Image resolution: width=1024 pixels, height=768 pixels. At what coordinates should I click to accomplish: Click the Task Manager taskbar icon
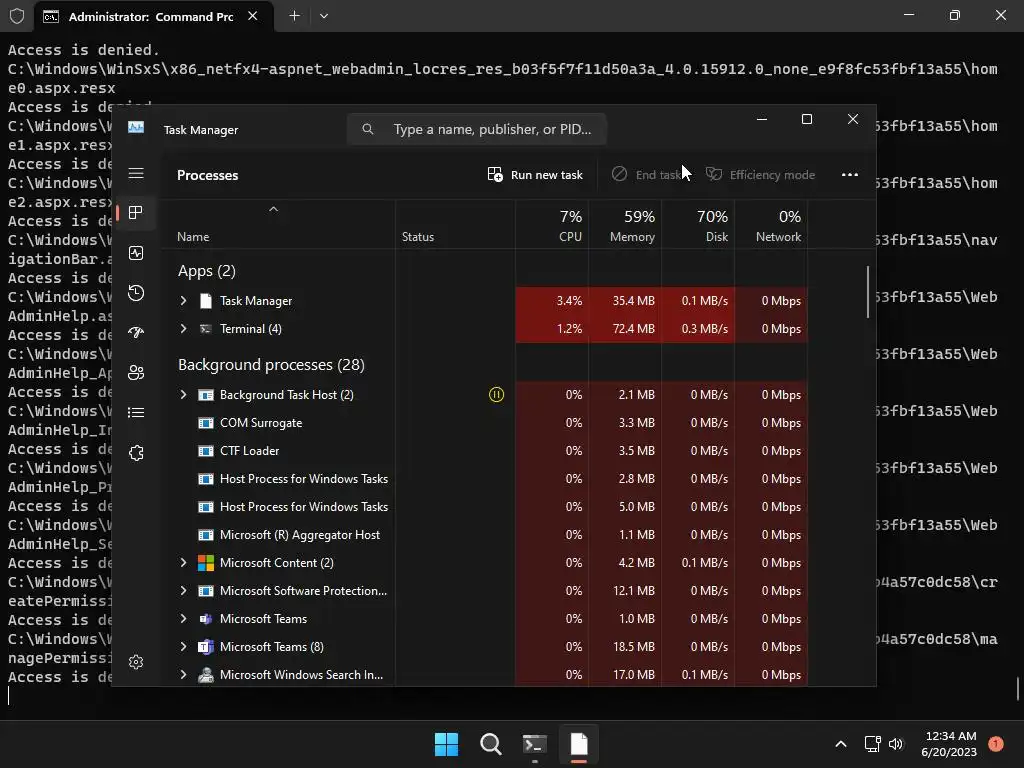(579, 744)
